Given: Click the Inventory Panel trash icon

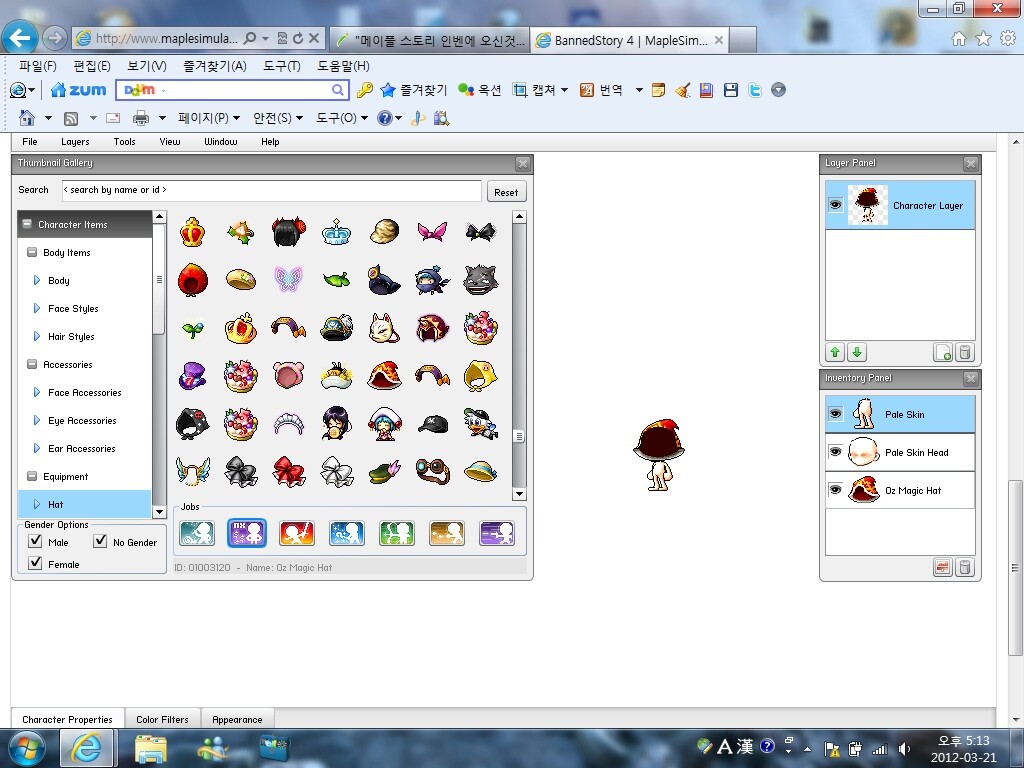Looking at the screenshot, I should coord(965,567).
